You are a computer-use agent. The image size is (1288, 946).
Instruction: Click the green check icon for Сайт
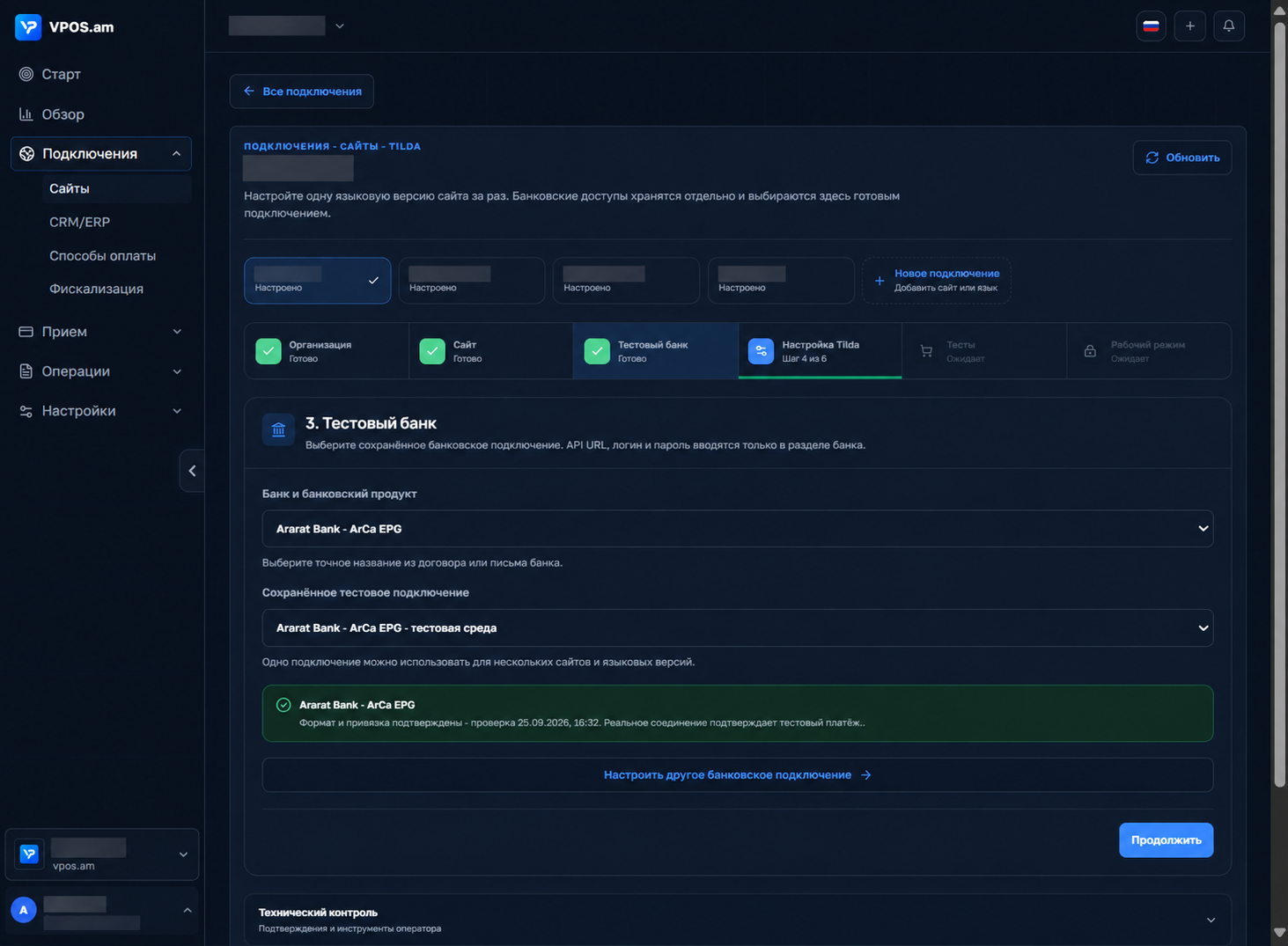coord(432,351)
